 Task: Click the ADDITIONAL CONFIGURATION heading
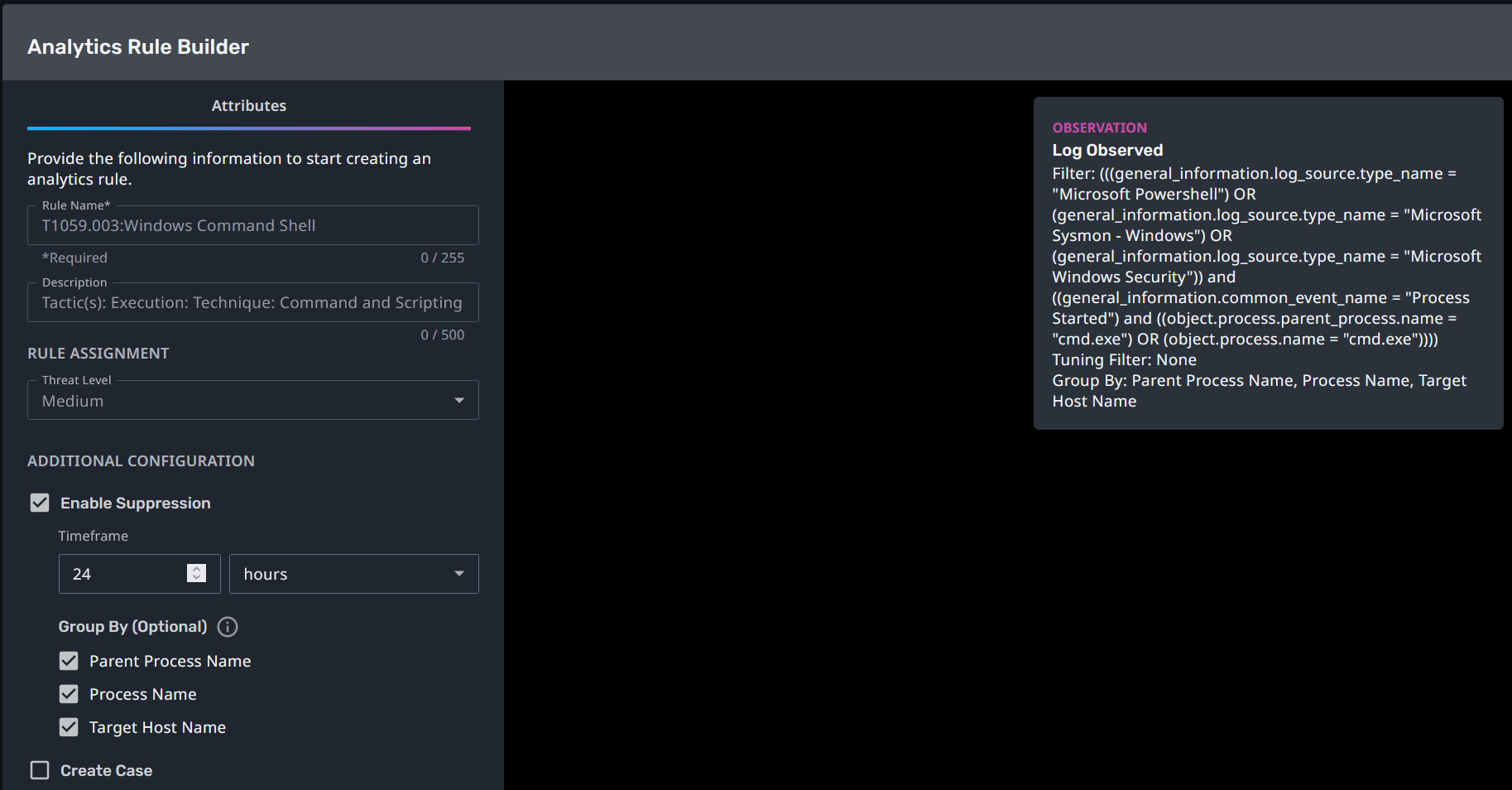(x=141, y=461)
